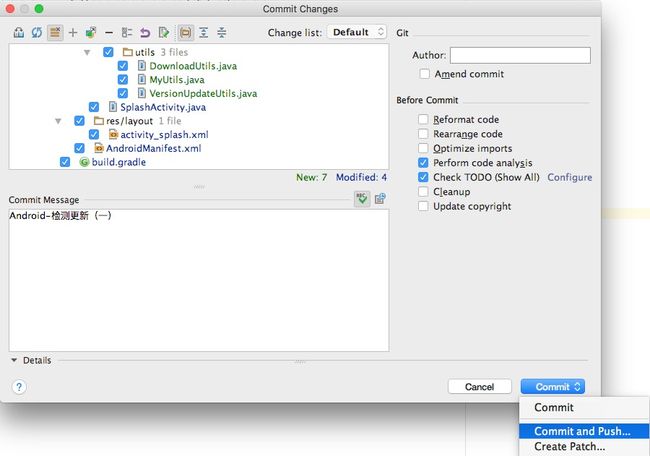Choose Commit and Push from menu

(x=584, y=431)
